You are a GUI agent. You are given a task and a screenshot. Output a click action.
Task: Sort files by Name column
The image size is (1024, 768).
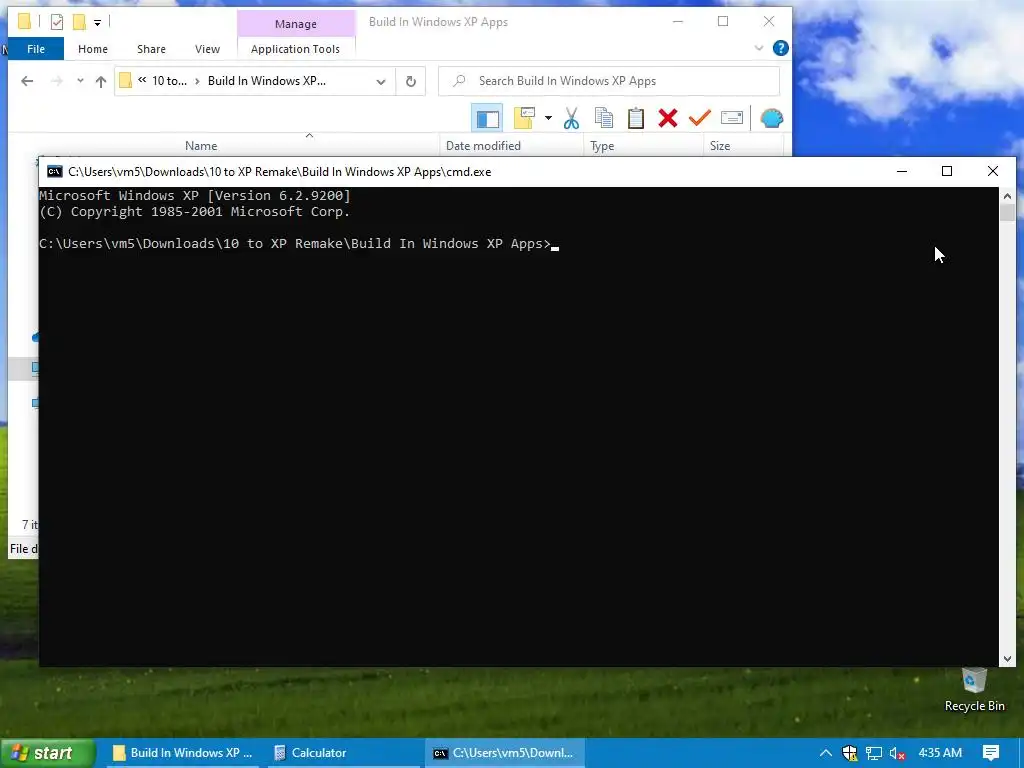coord(201,146)
